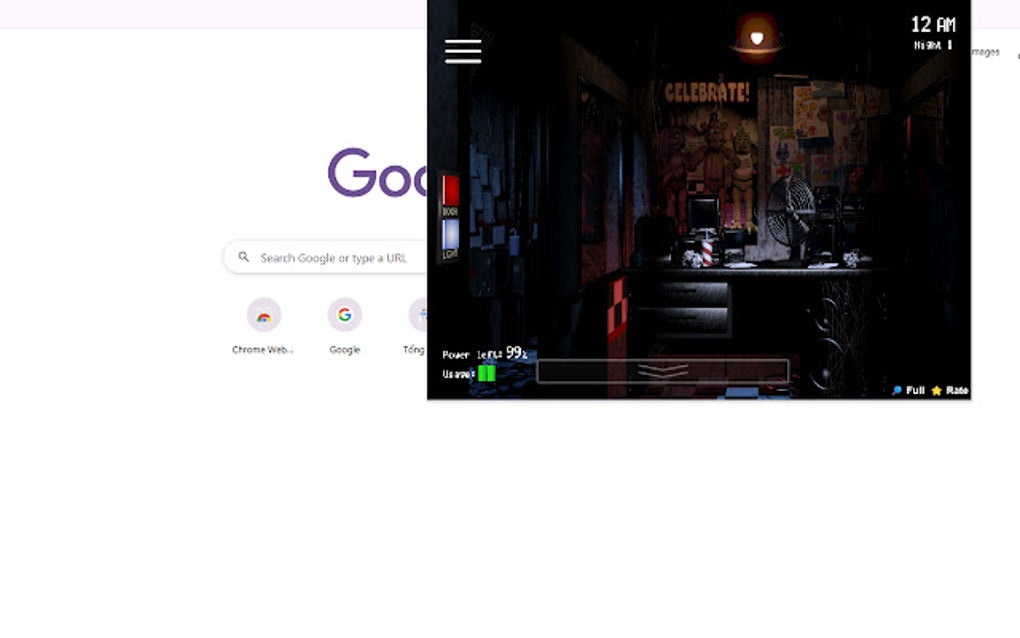1020x638 pixels.
Task: Flip up the camera monitor chevron bar
Action: pos(661,369)
